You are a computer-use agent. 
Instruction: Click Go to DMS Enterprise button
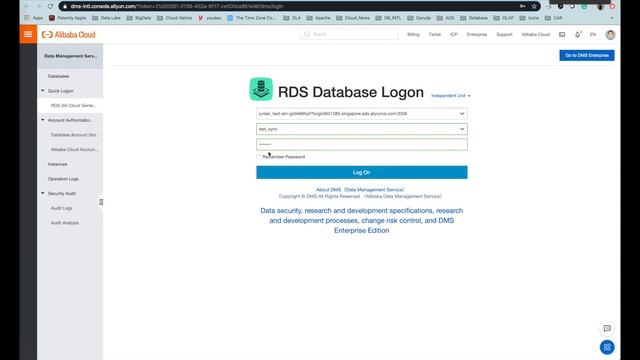[x=587, y=56]
